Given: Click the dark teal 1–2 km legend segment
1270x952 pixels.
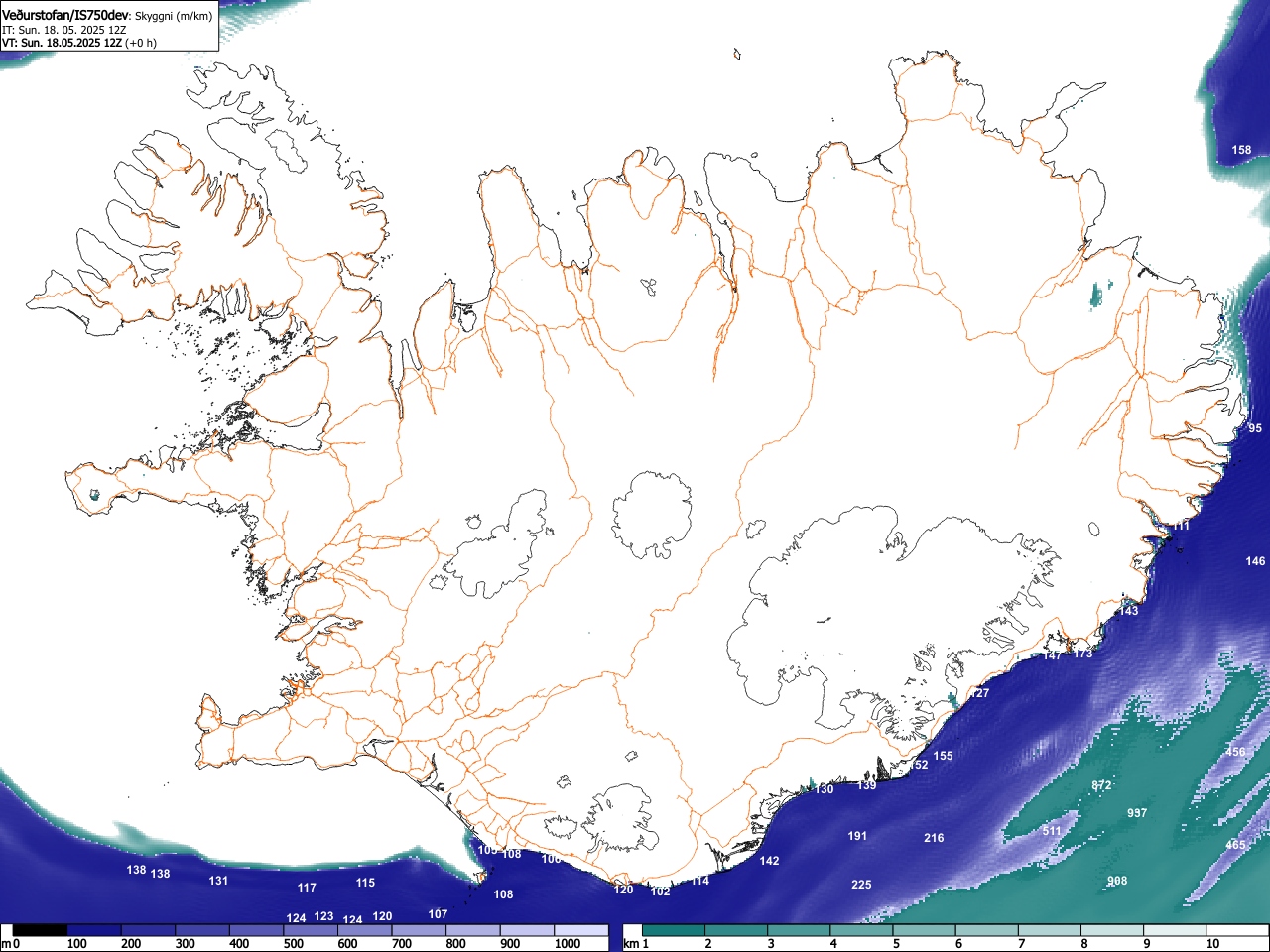Looking at the screenshot, I should [675, 930].
